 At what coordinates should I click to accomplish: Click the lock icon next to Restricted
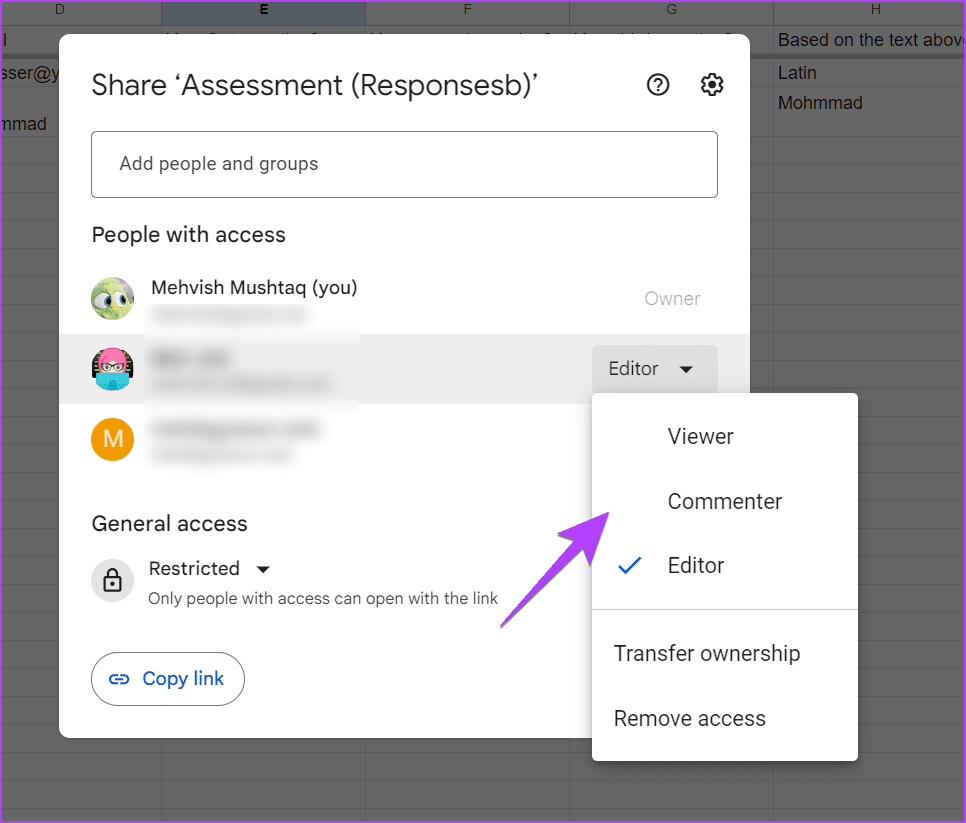pyautogui.click(x=112, y=580)
